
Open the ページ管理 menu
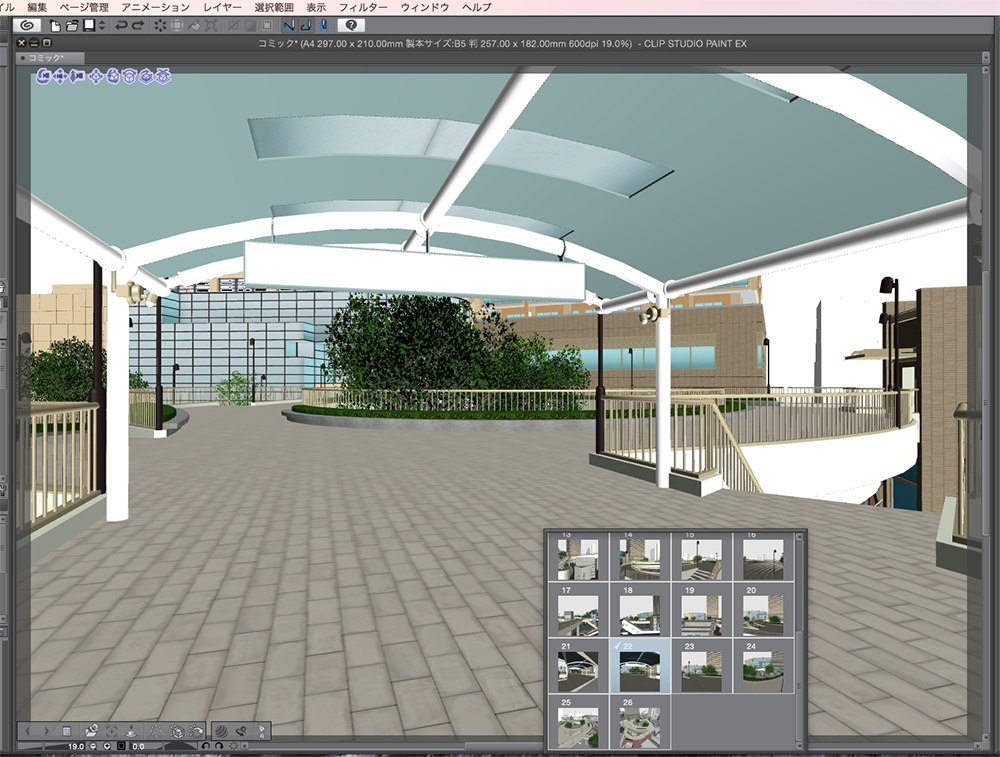[x=84, y=8]
